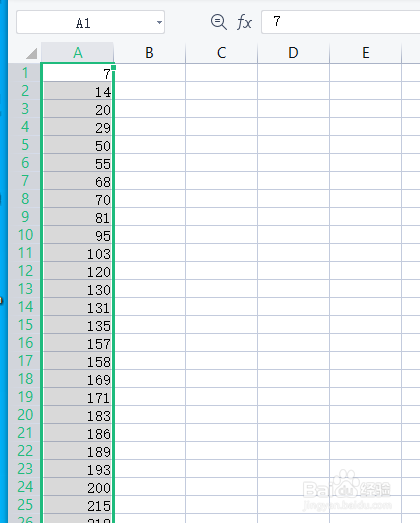Click the cell with value 50

pos(78,145)
